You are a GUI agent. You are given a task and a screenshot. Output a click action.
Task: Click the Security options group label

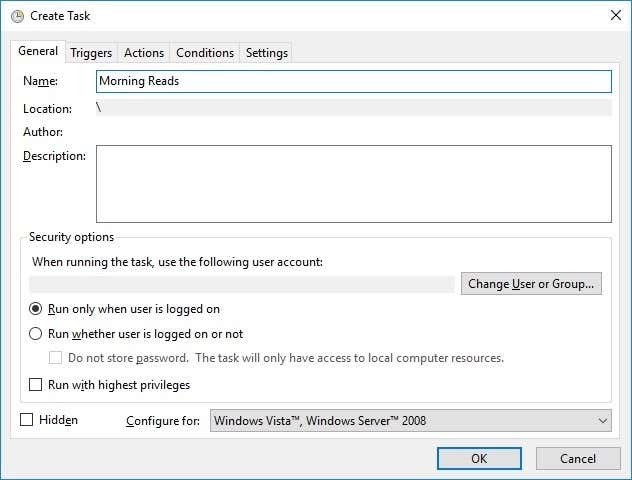click(x=71, y=237)
